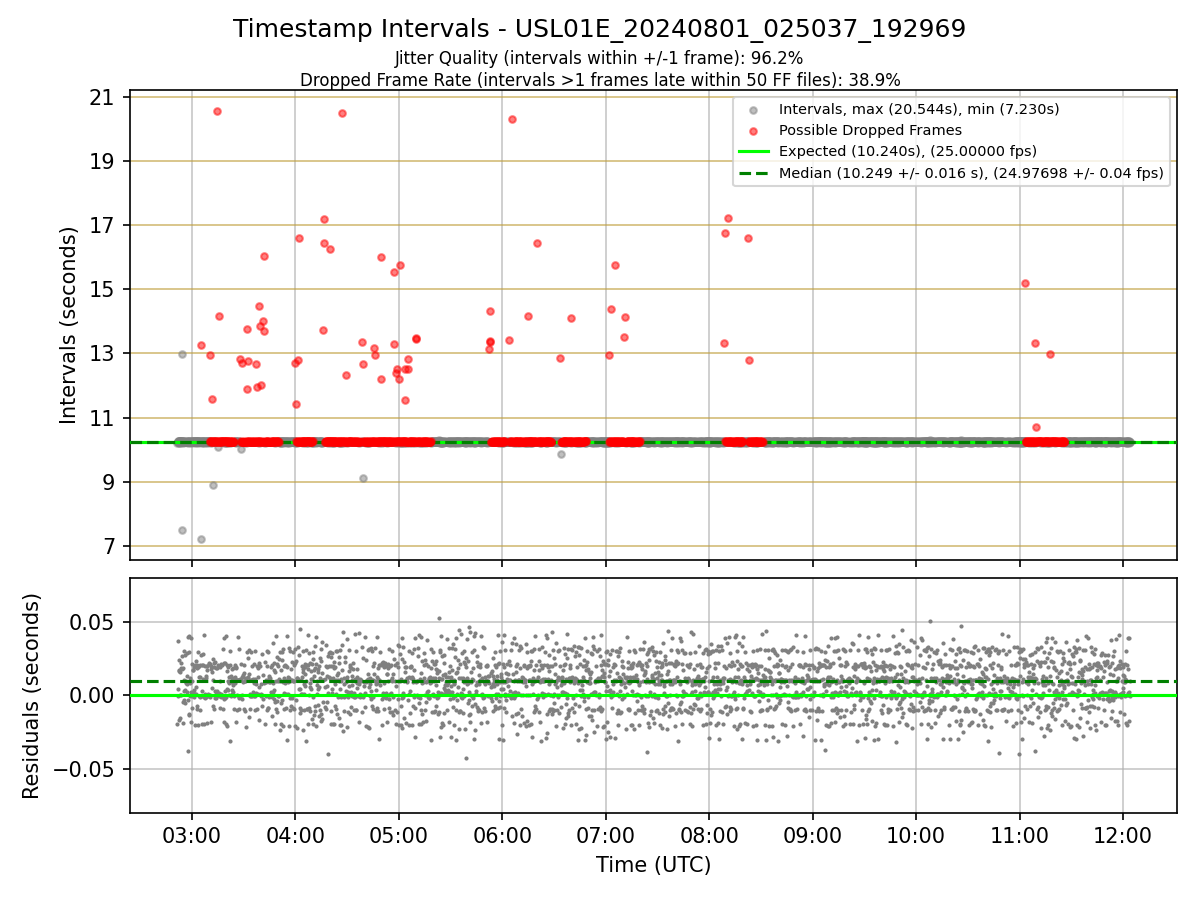
Task: Click the 'Jitter Quality' subtitle line showing 96.2%
Action: point(599,58)
